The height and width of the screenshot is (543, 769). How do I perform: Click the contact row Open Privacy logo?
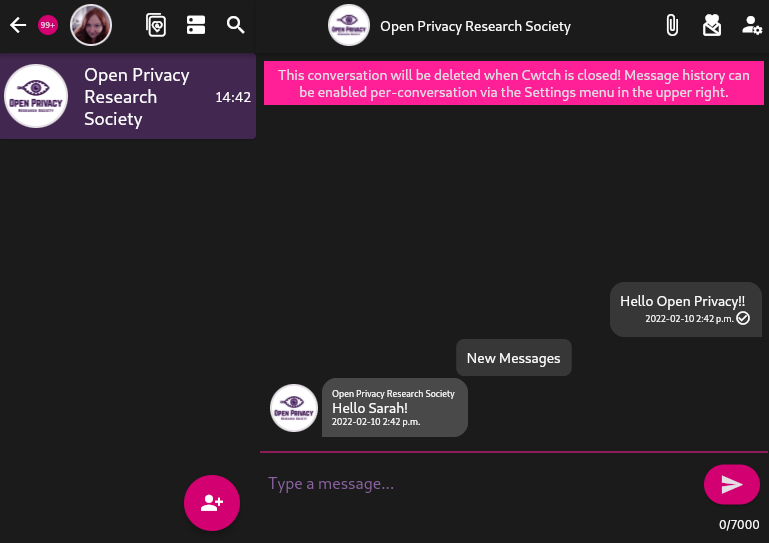click(x=36, y=96)
